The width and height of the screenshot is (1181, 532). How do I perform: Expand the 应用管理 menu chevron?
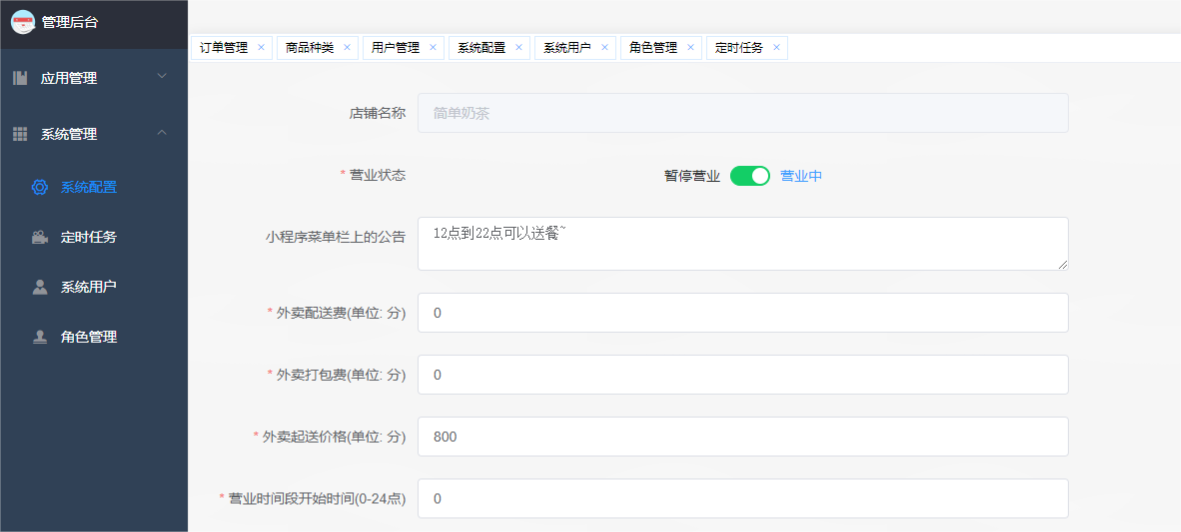[162, 77]
